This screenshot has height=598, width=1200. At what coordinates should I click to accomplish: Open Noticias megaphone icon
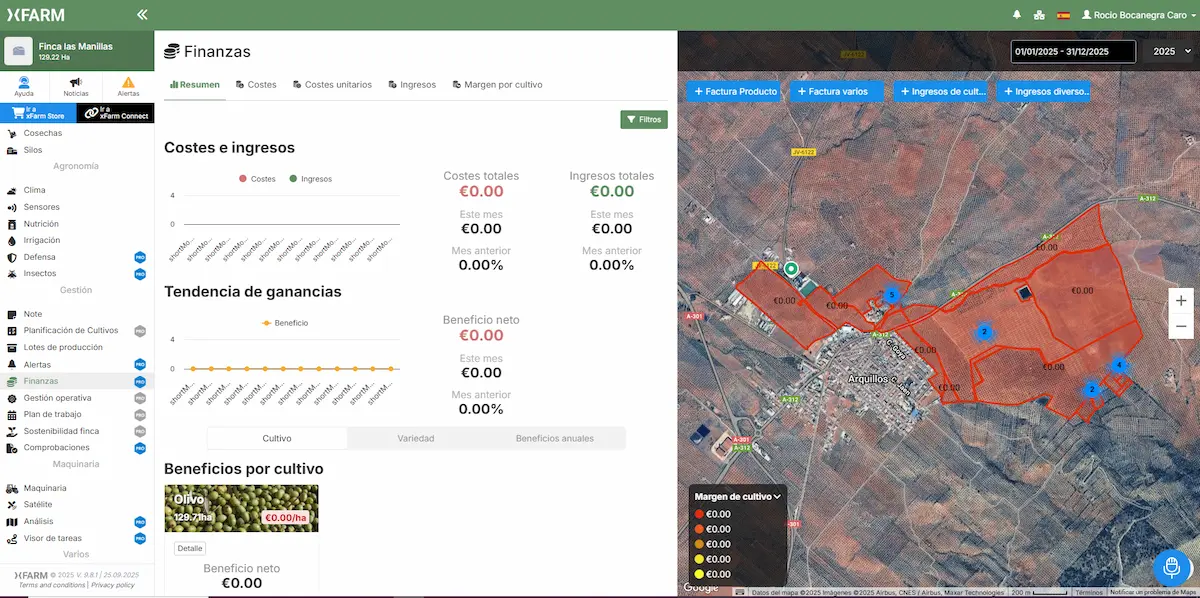(76, 86)
